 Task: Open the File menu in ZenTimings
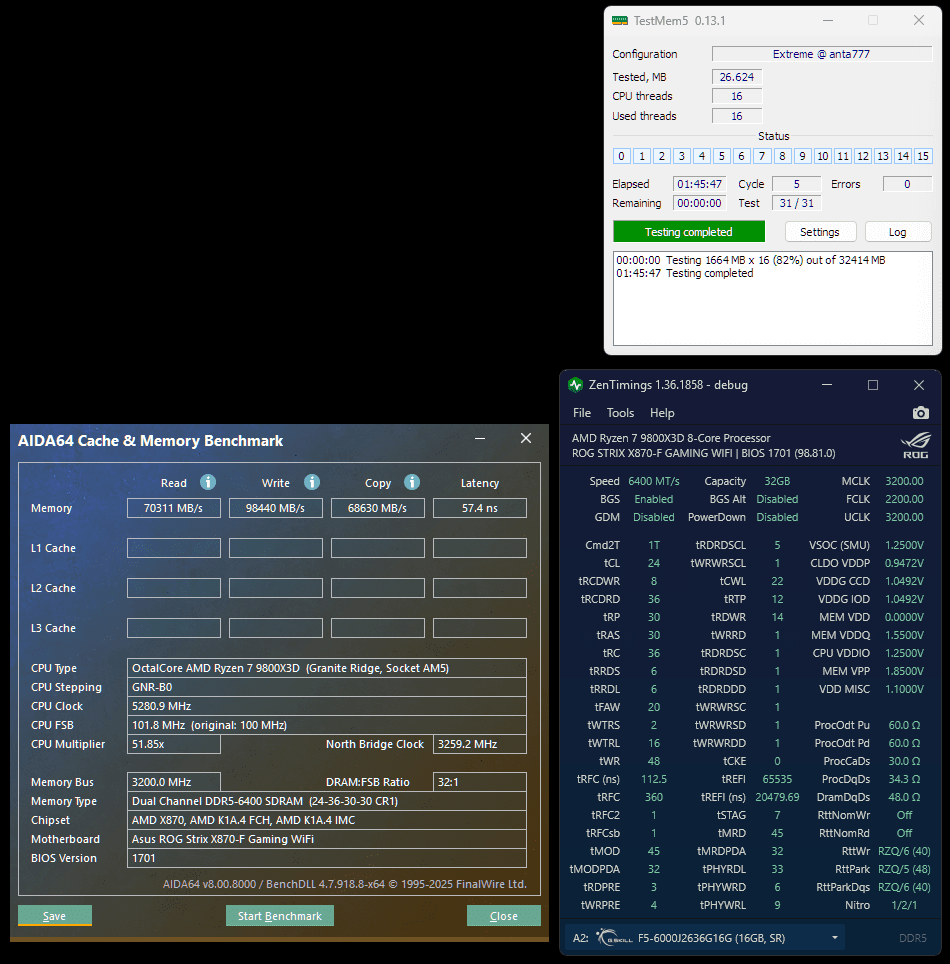coord(582,413)
